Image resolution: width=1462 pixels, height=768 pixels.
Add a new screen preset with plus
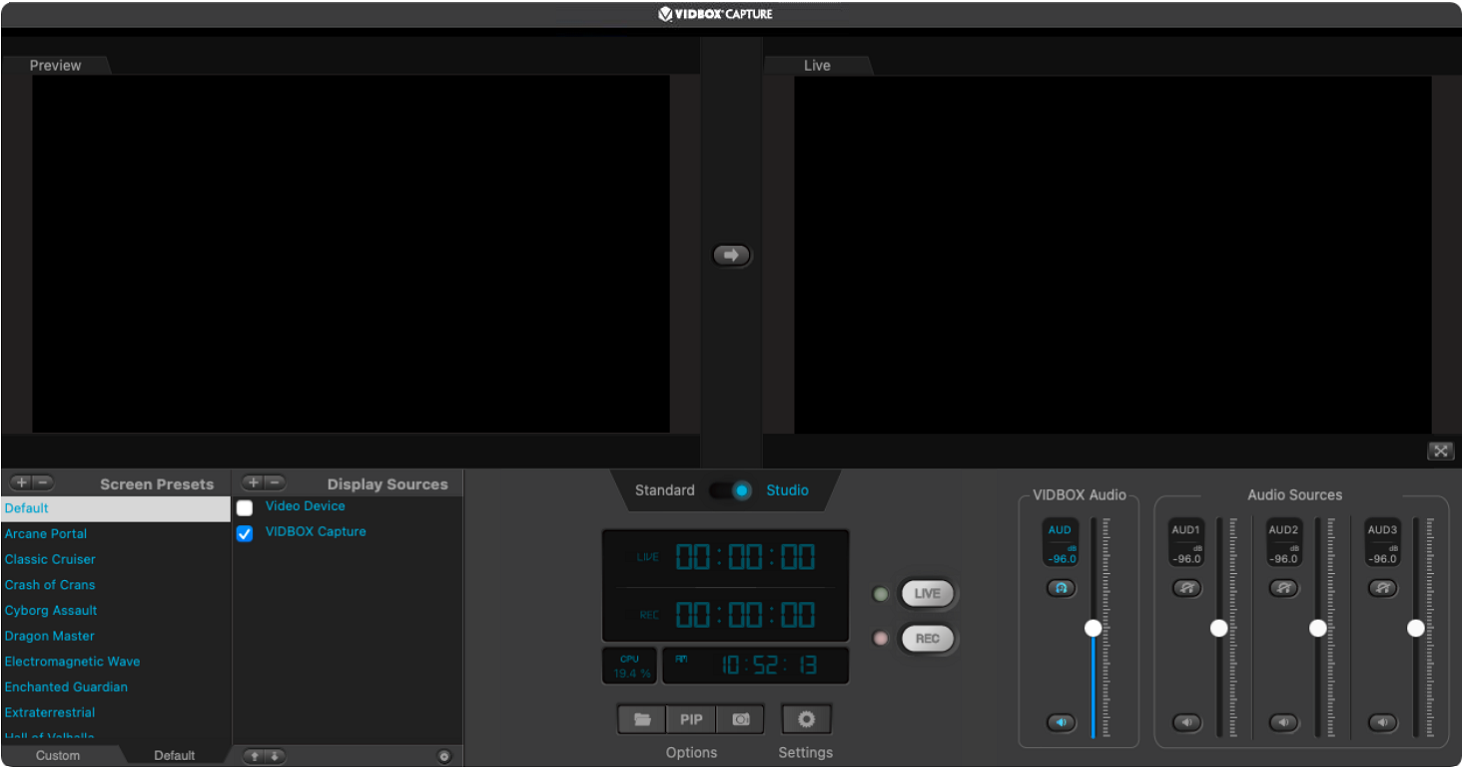21,483
